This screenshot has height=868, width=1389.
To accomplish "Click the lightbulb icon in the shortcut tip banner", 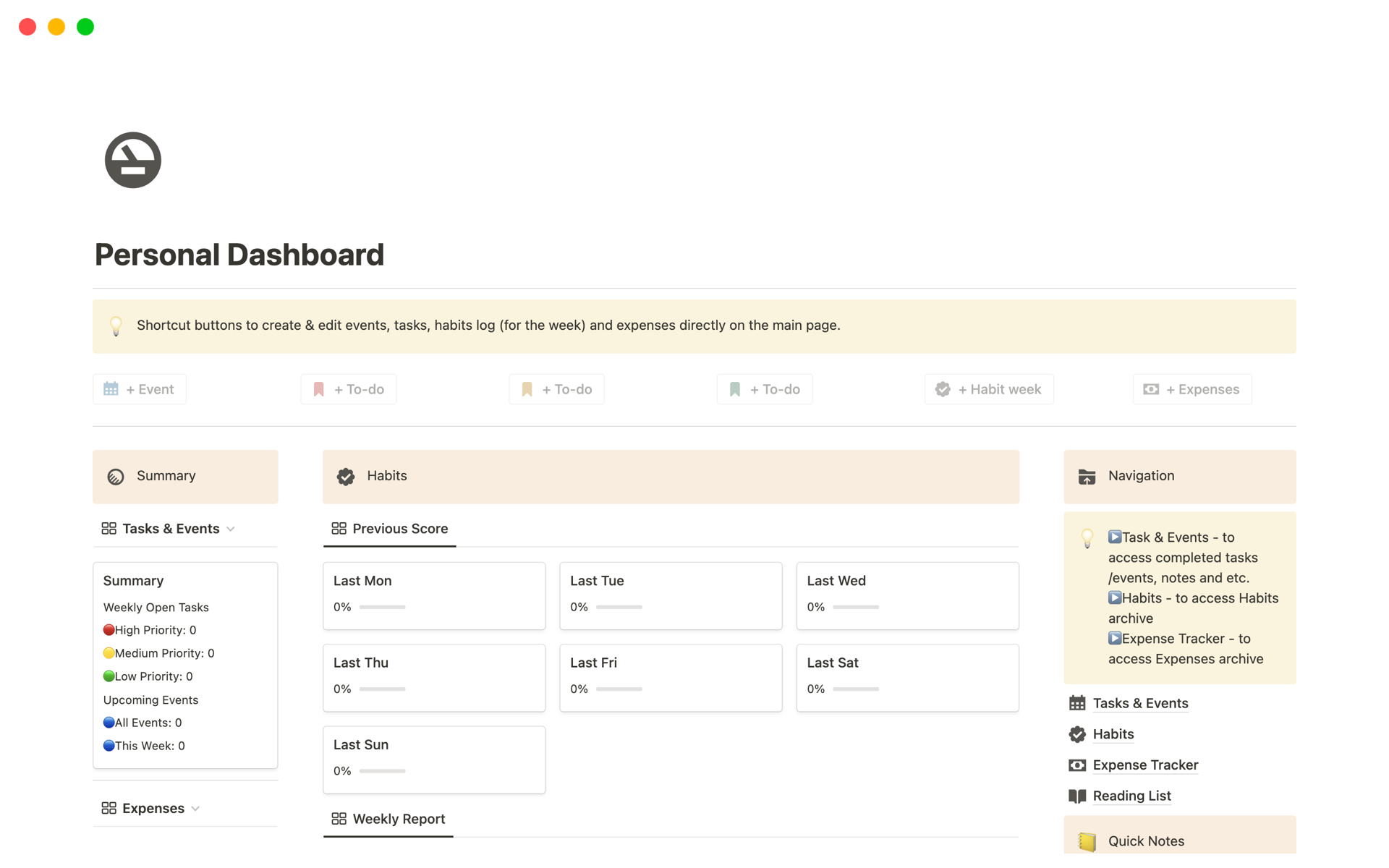I will [116, 325].
